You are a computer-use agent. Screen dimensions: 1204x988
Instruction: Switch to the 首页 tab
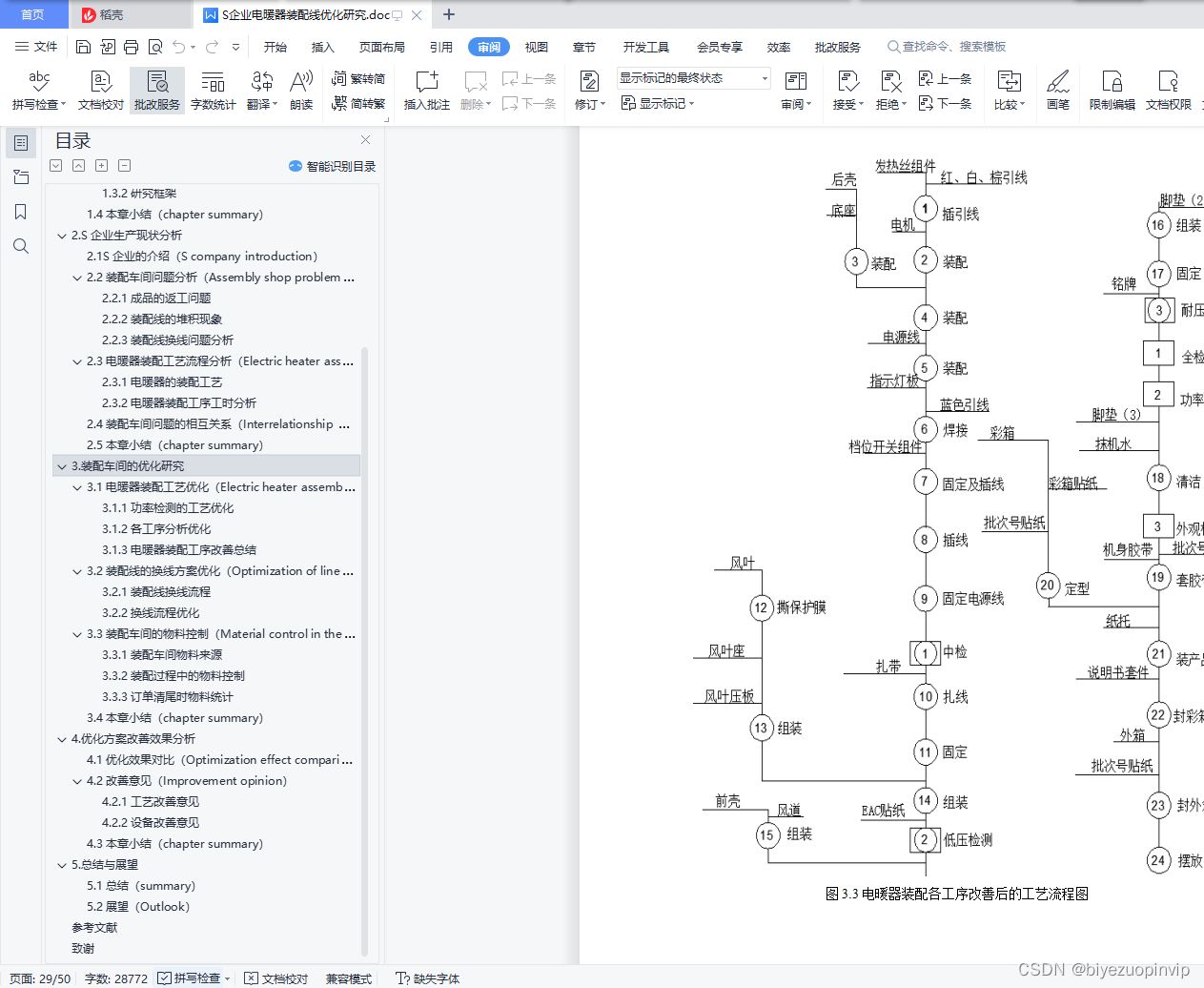[x=32, y=14]
